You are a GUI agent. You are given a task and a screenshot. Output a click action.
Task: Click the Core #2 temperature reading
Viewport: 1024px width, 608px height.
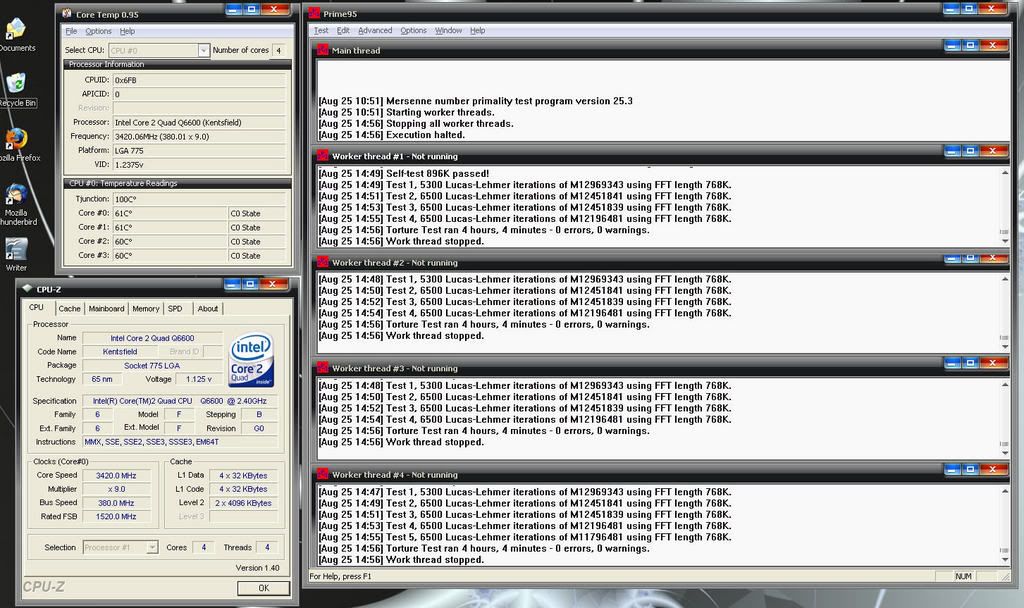click(170, 242)
